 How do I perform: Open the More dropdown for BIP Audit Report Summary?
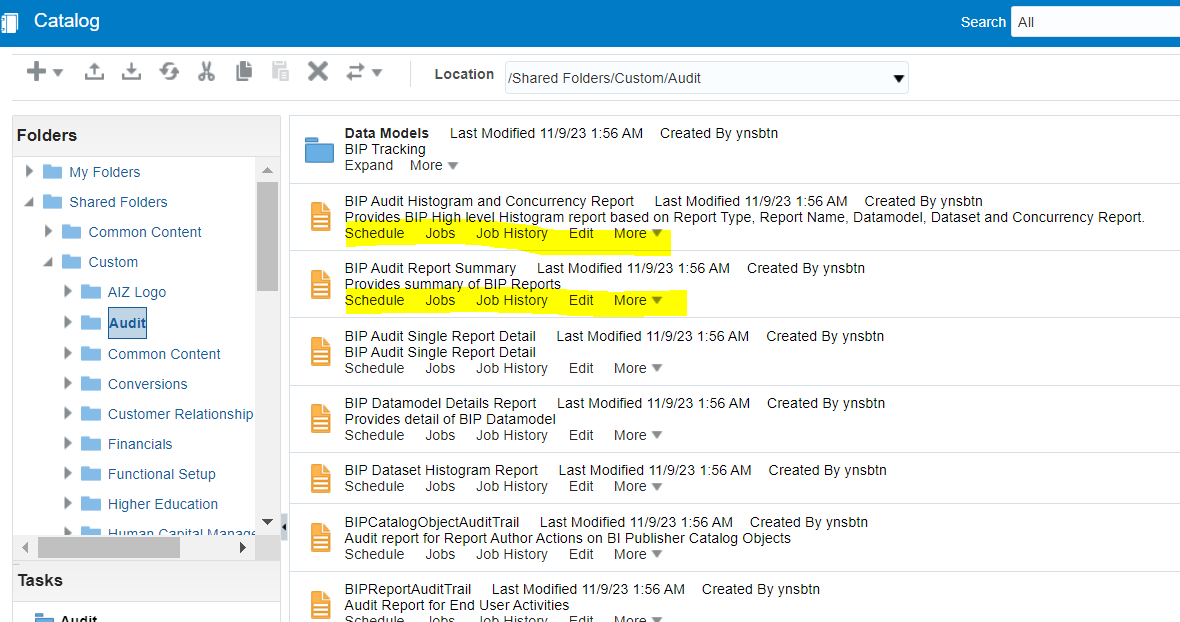pos(637,300)
